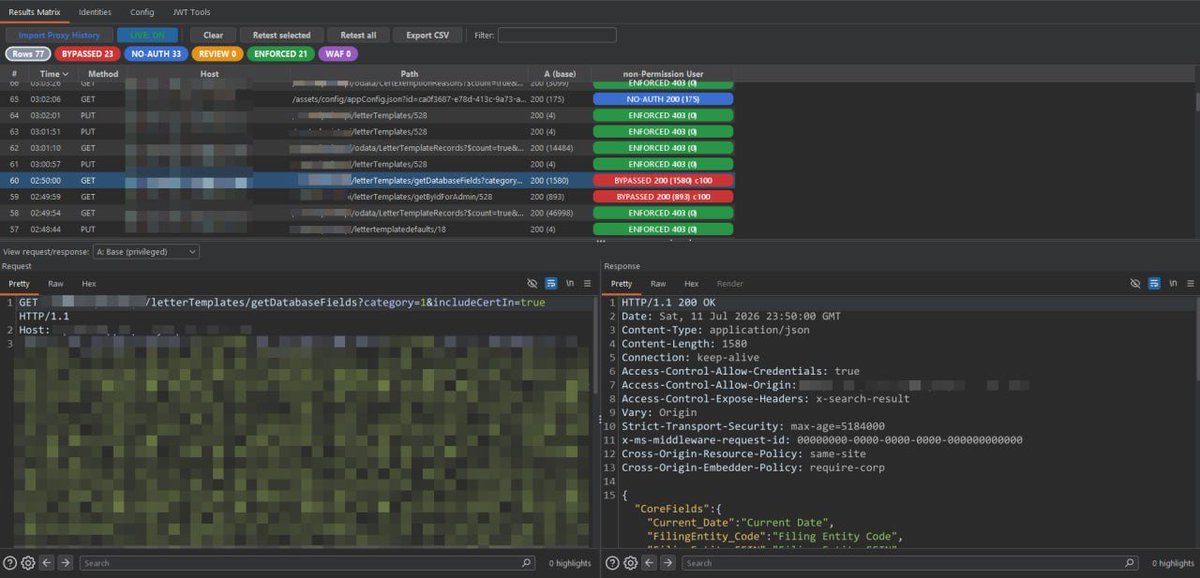Select the Rows 77 chip

(x=27, y=54)
